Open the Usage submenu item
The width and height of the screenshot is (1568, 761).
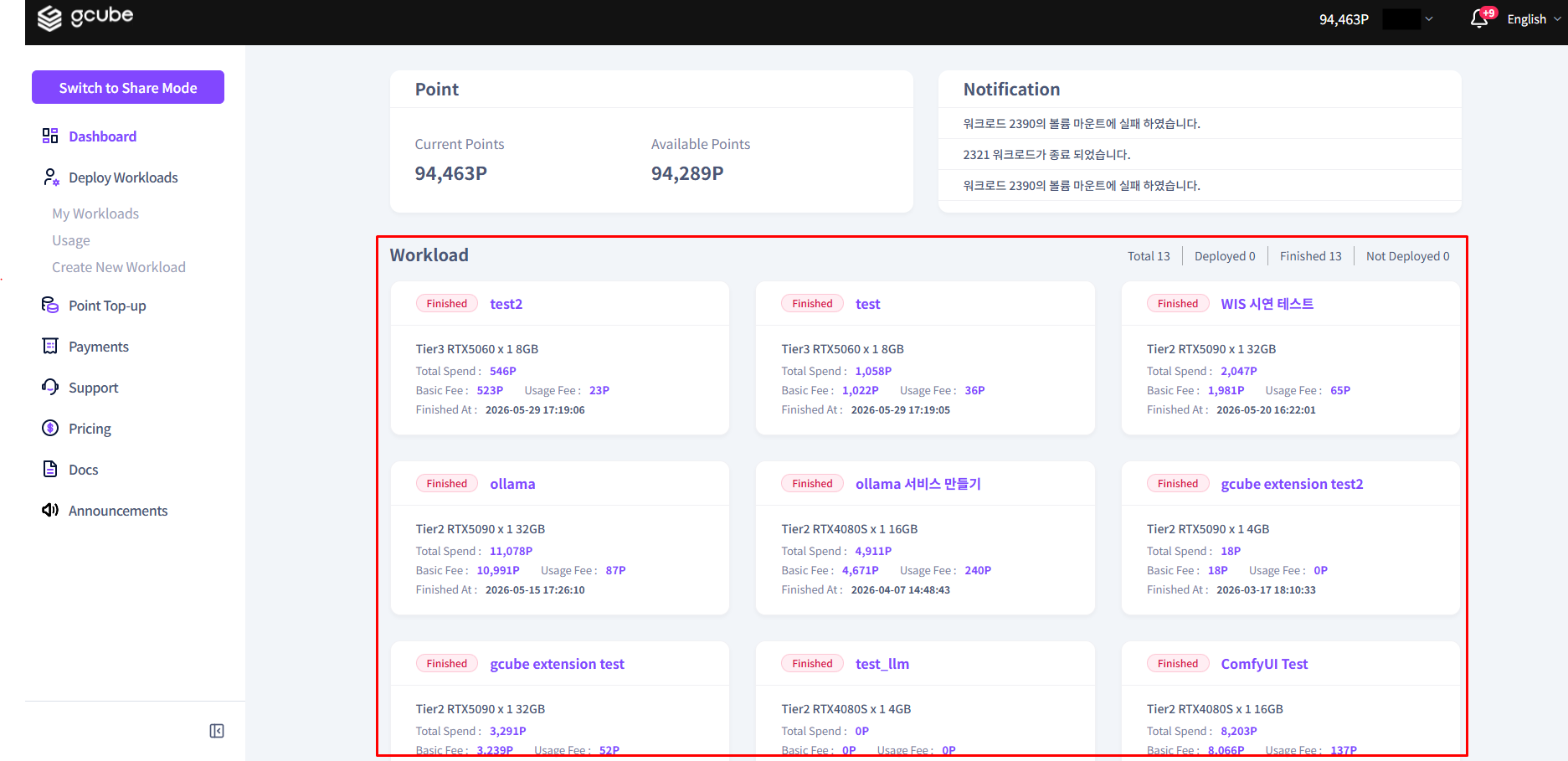pyautogui.click(x=71, y=240)
